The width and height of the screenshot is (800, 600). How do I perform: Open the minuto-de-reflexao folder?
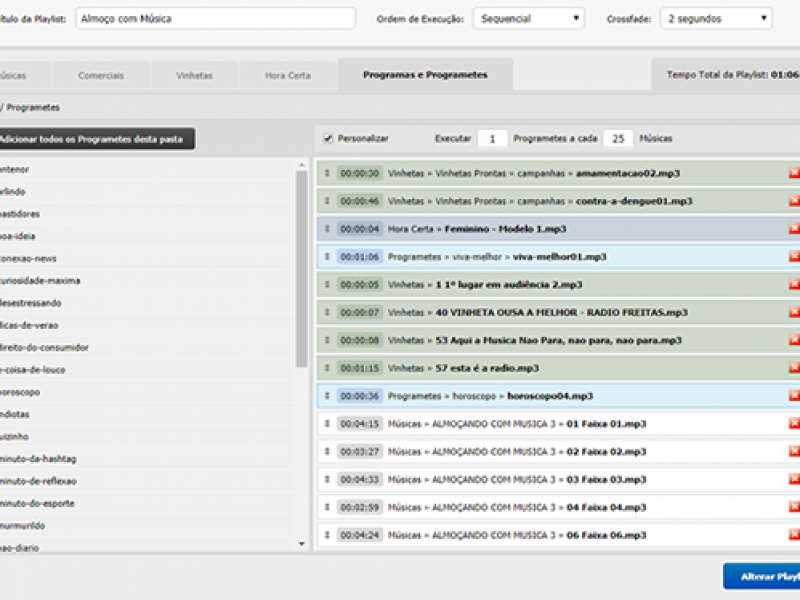click(38, 481)
